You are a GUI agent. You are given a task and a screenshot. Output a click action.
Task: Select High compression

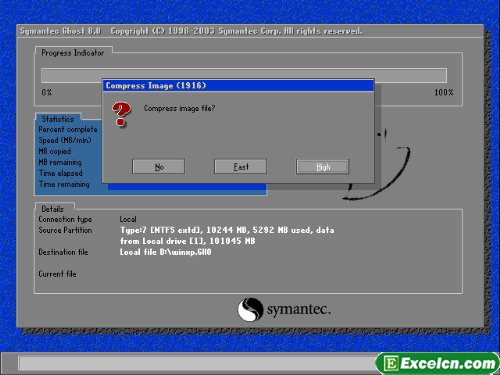pyautogui.click(x=322, y=166)
